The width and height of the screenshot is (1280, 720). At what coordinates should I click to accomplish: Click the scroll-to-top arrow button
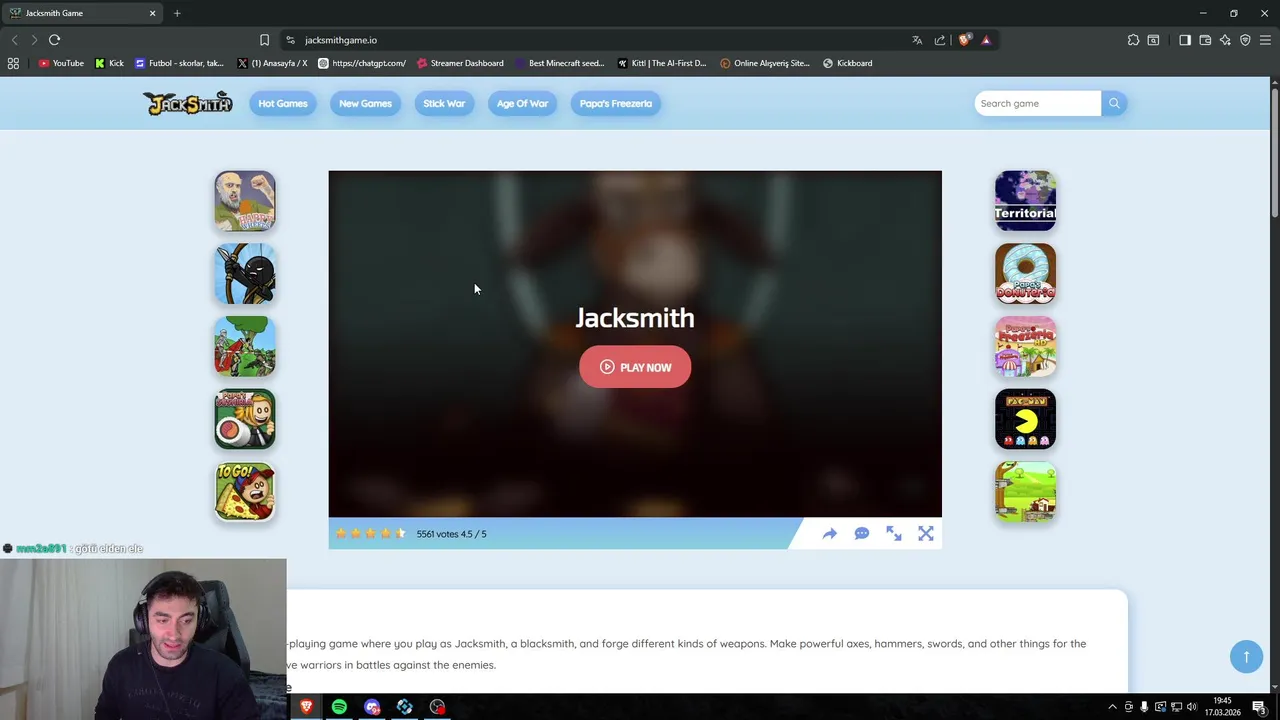click(1246, 656)
